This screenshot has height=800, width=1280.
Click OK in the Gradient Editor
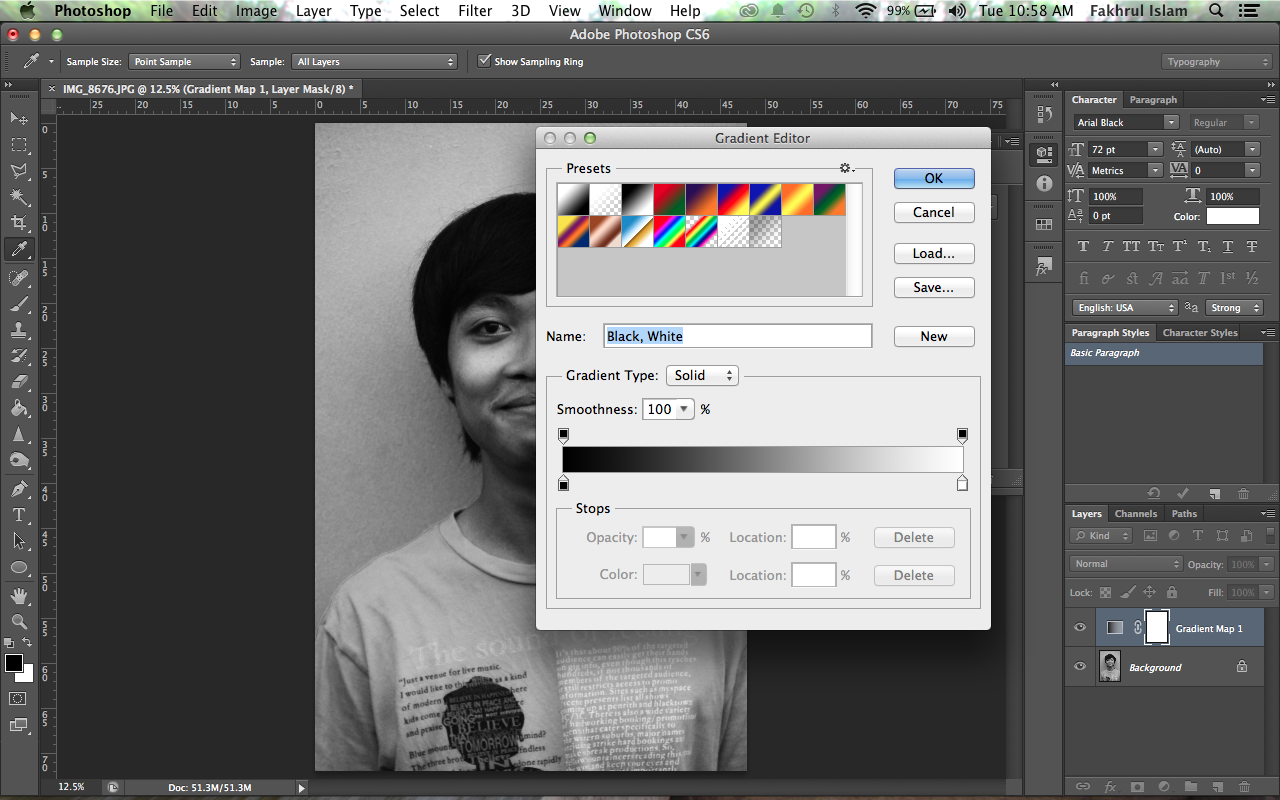[x=934, y=178]
